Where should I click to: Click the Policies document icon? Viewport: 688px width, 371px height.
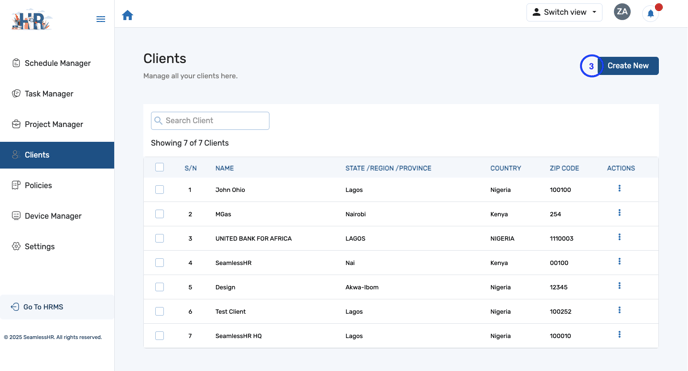pos(16,185)
